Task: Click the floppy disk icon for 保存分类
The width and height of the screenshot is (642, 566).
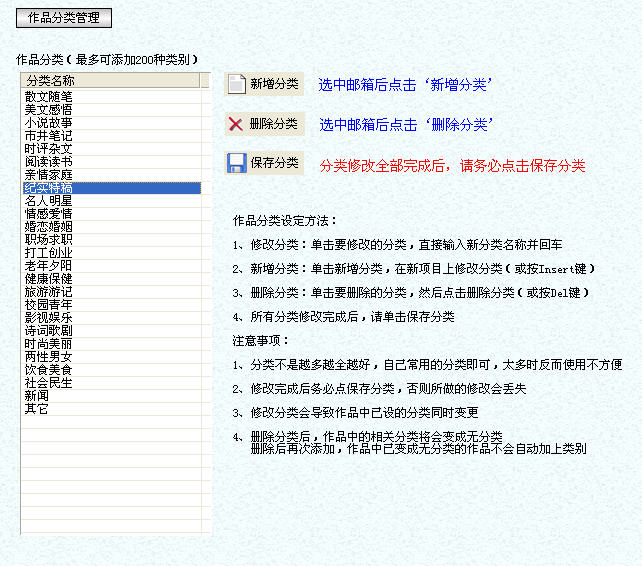Action: click(x=237, y=163)
